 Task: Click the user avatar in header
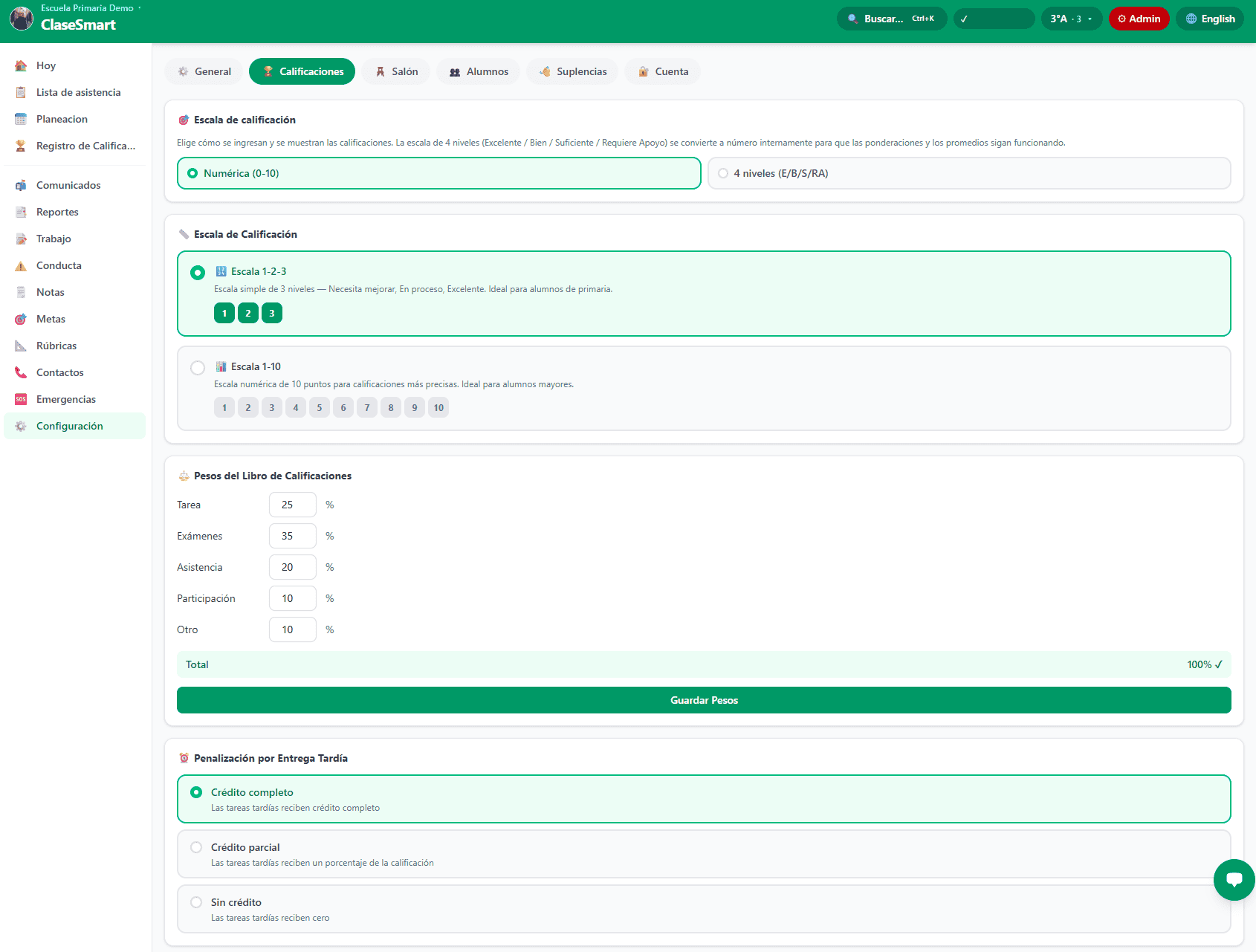[x=21, y=19]
